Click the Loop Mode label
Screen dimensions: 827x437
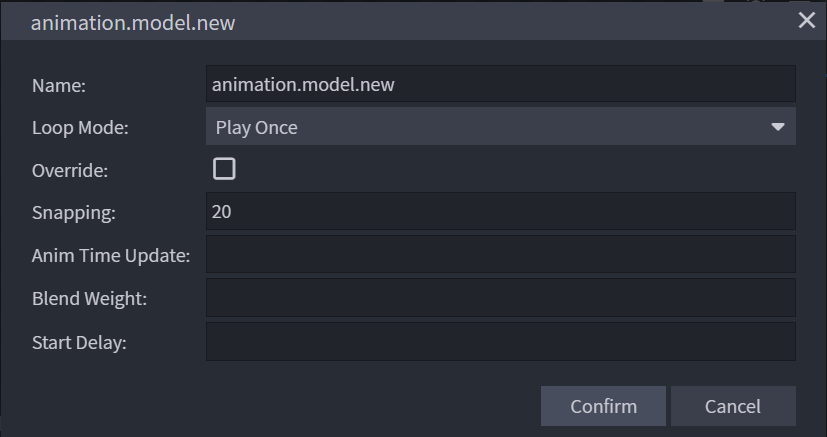80,128
